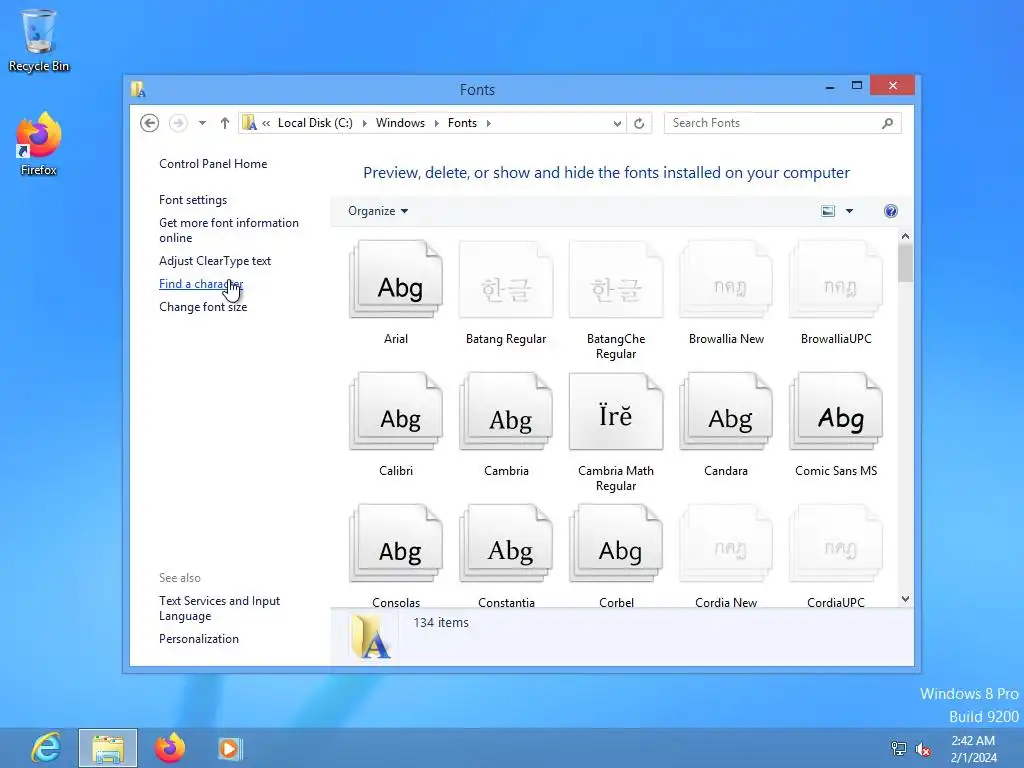Click the Find a character link

point(201,283)
